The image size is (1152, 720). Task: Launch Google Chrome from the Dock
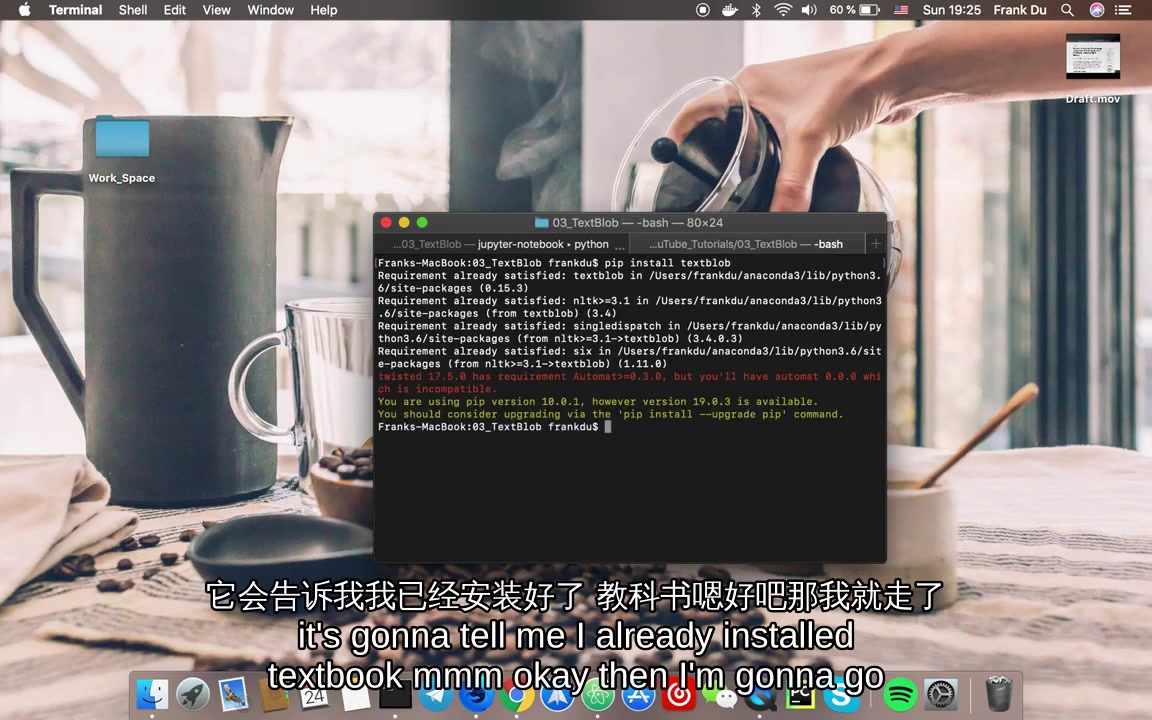[x=516, y=693]
